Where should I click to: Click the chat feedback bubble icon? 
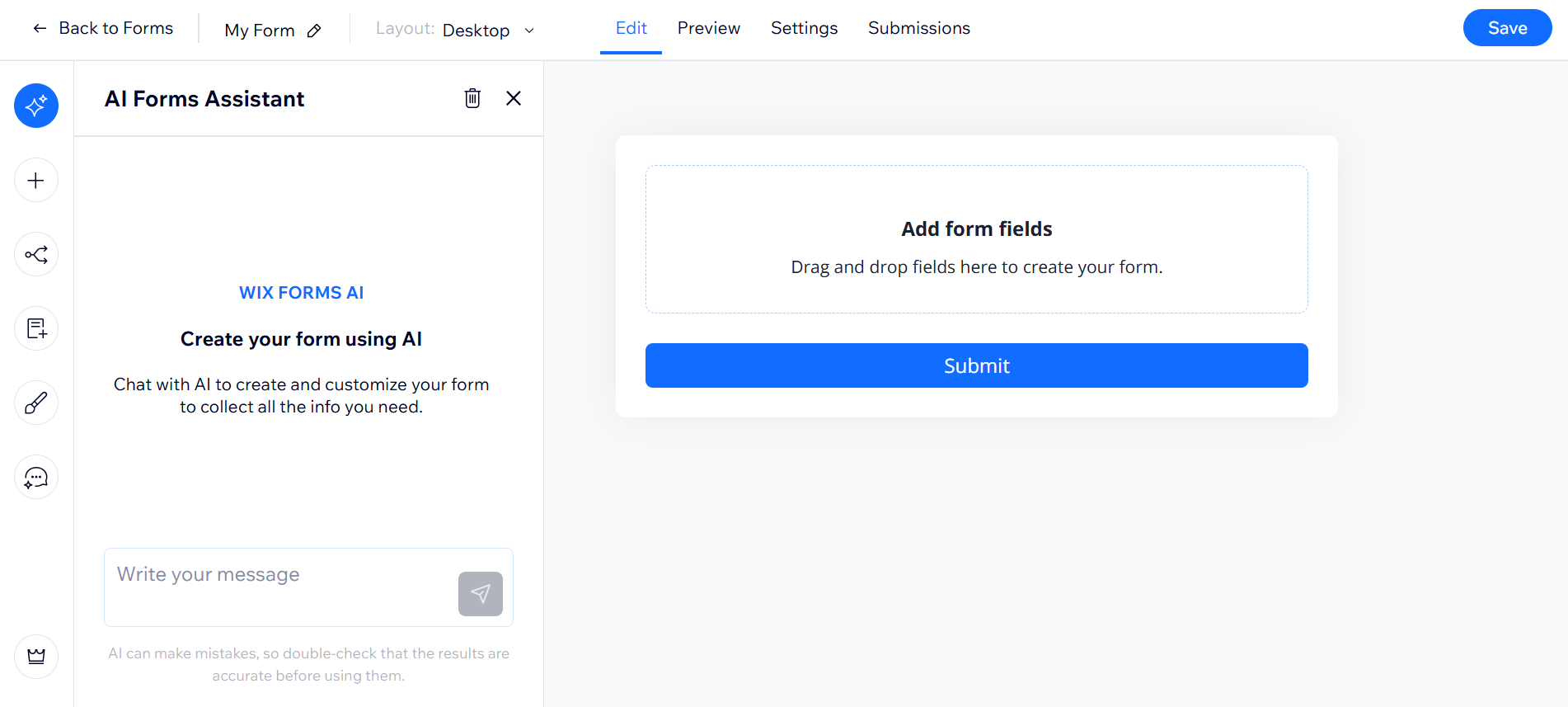click(36, 477)
